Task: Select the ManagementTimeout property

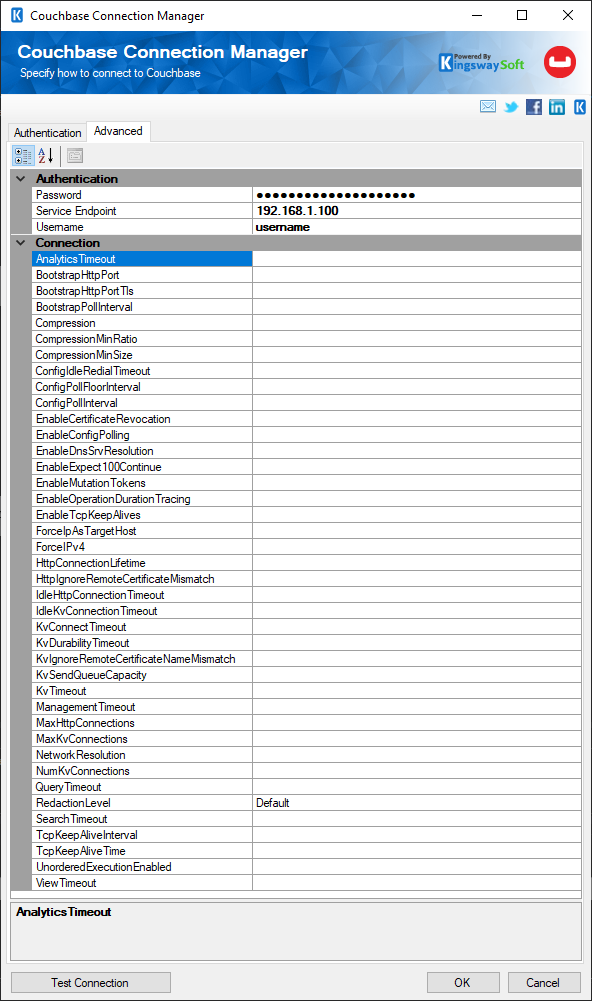Action: pos(142,707)
